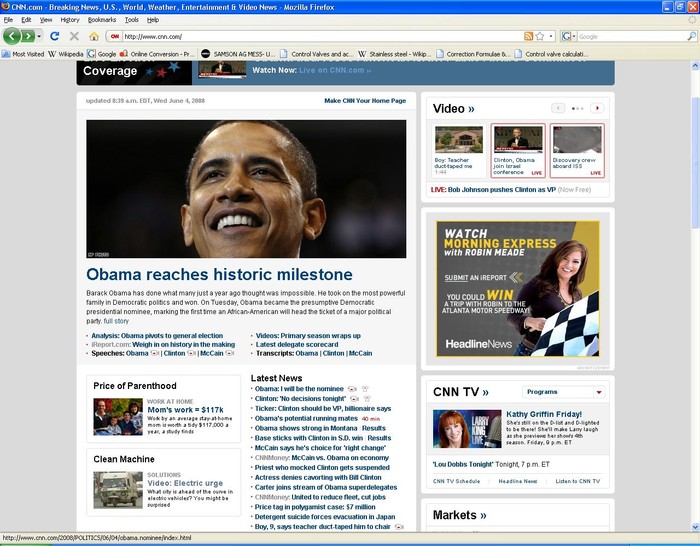This screenshot has width=700, height=546.
Task: Click the Stop loading icon
Action: point(74,36)
